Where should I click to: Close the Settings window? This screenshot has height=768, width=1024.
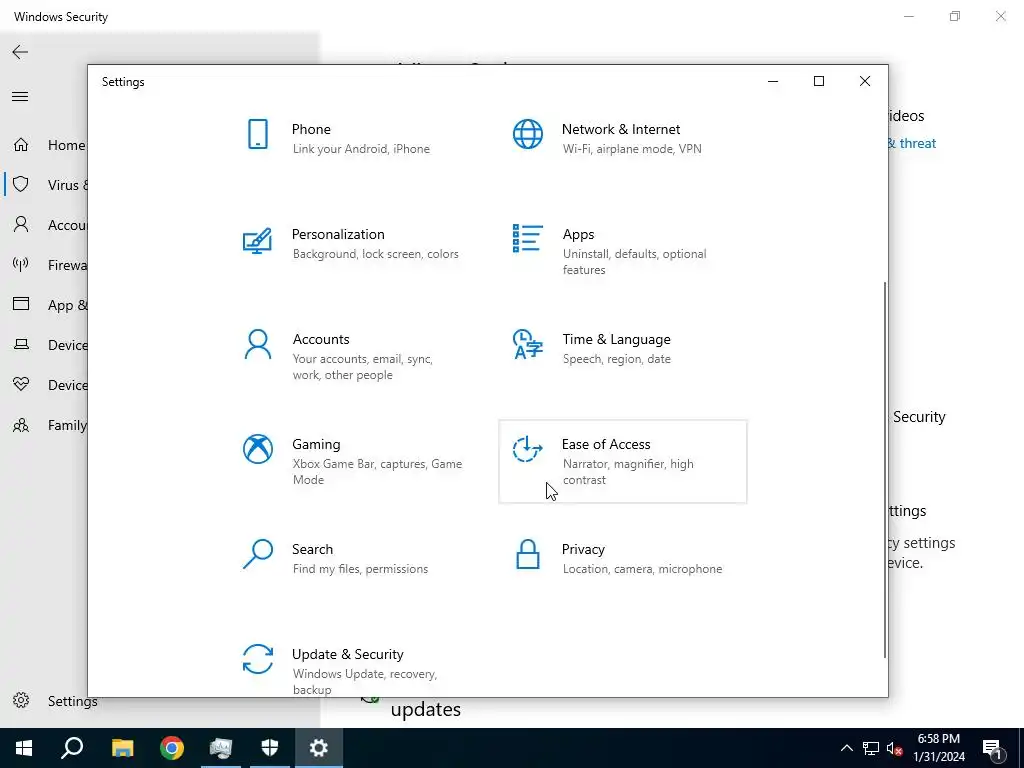[x=865, y=81]
